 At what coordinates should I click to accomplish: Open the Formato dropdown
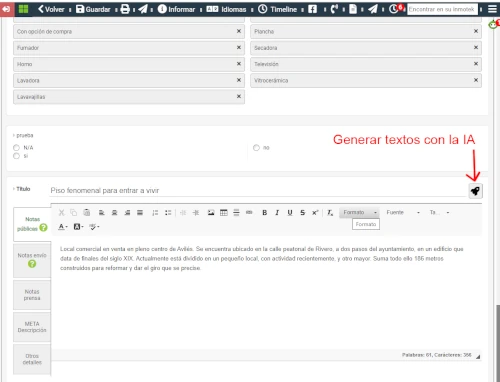pos(359,213)
